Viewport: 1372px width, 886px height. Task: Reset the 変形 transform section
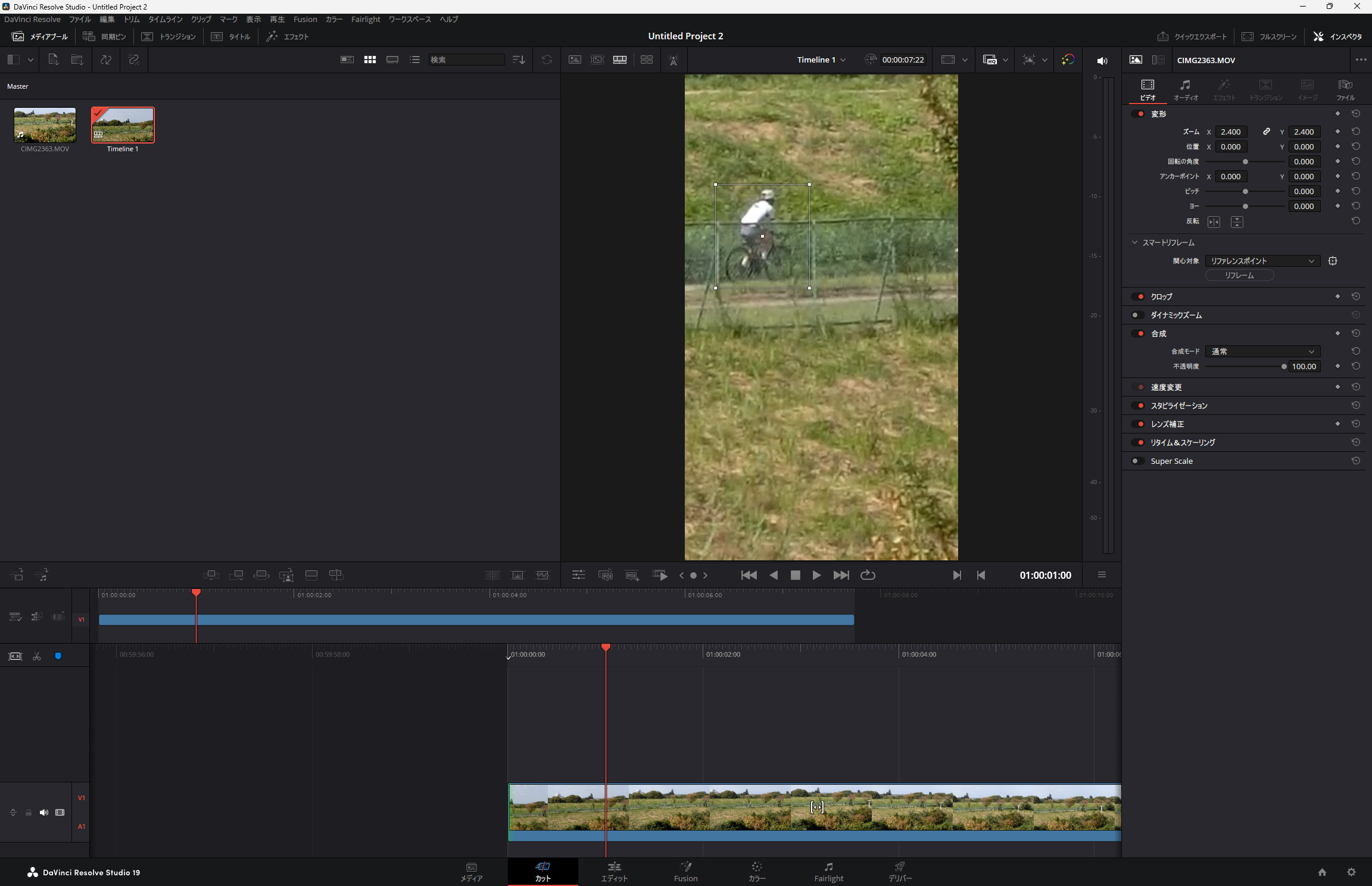coord(1356,114)
